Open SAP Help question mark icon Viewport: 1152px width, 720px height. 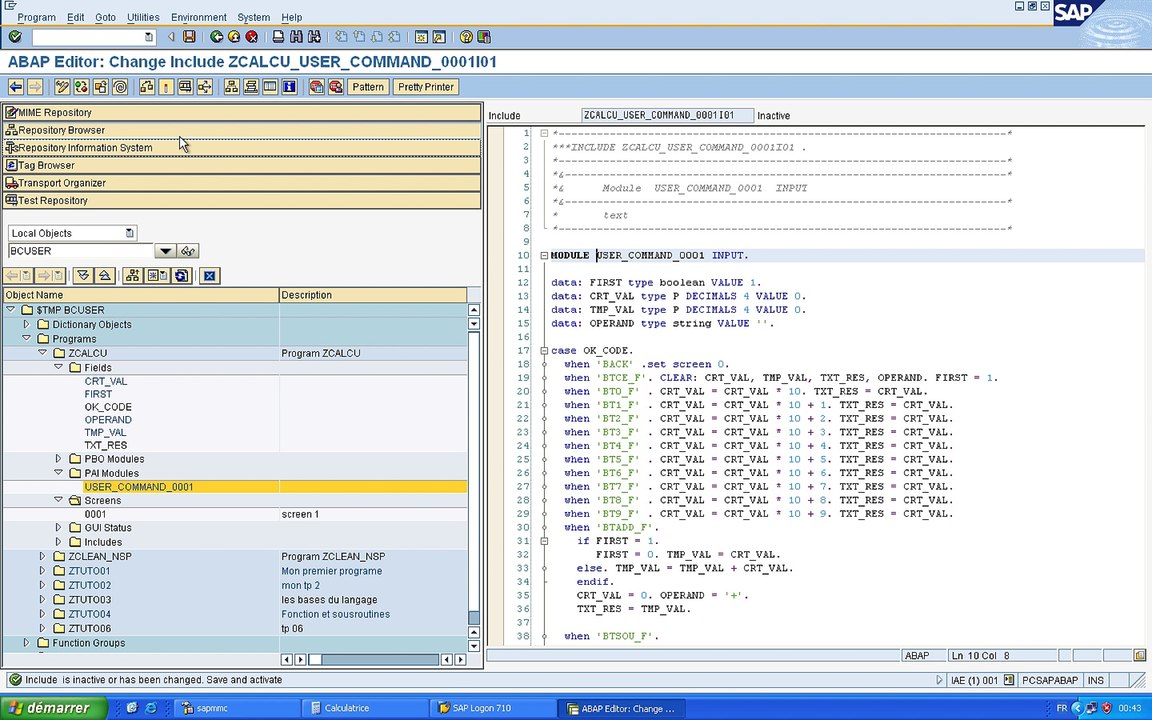(x=466, y=37)
